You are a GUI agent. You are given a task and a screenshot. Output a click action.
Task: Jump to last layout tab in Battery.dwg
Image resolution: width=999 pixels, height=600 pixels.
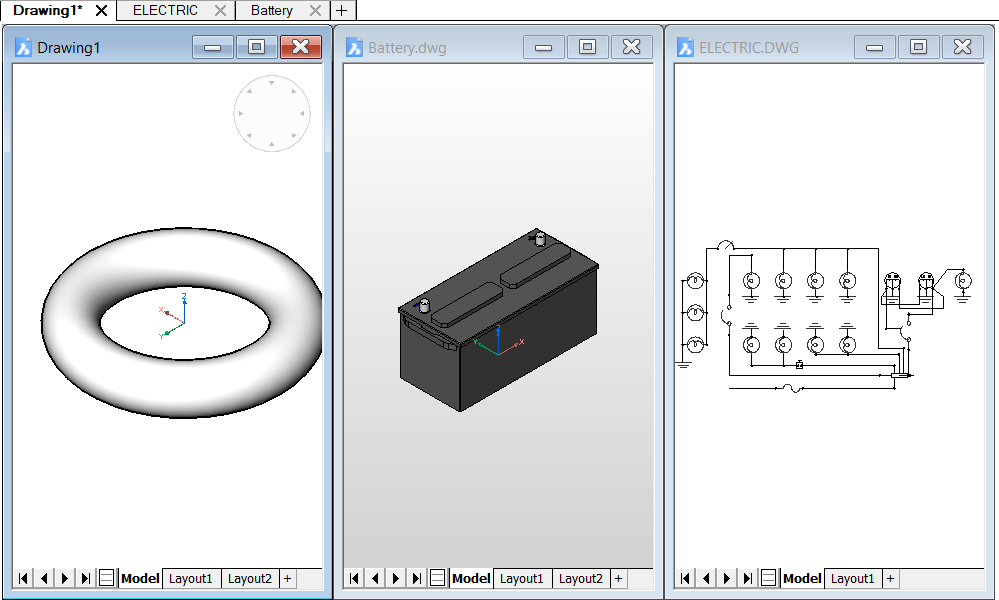coord(417,578)
